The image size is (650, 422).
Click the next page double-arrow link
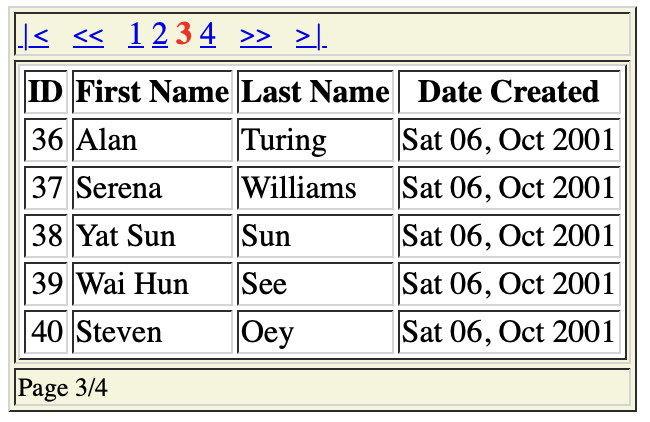pos(256,36)
